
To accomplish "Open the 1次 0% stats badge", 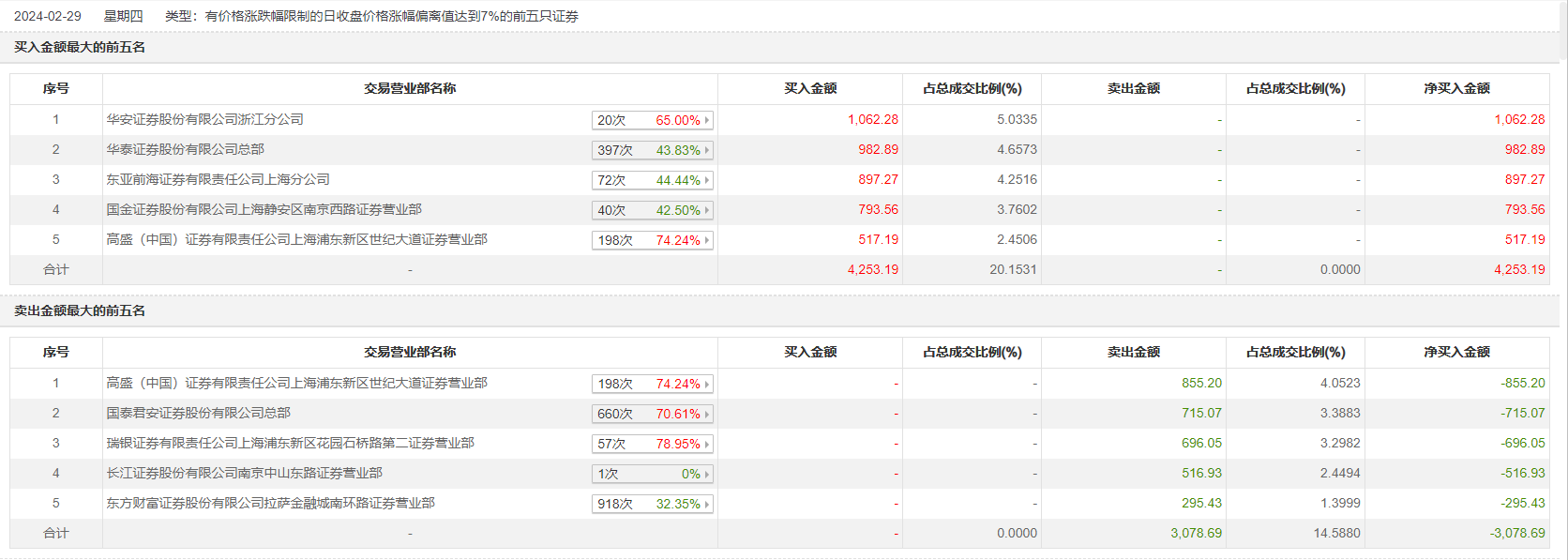I will [x=653, y=474].
